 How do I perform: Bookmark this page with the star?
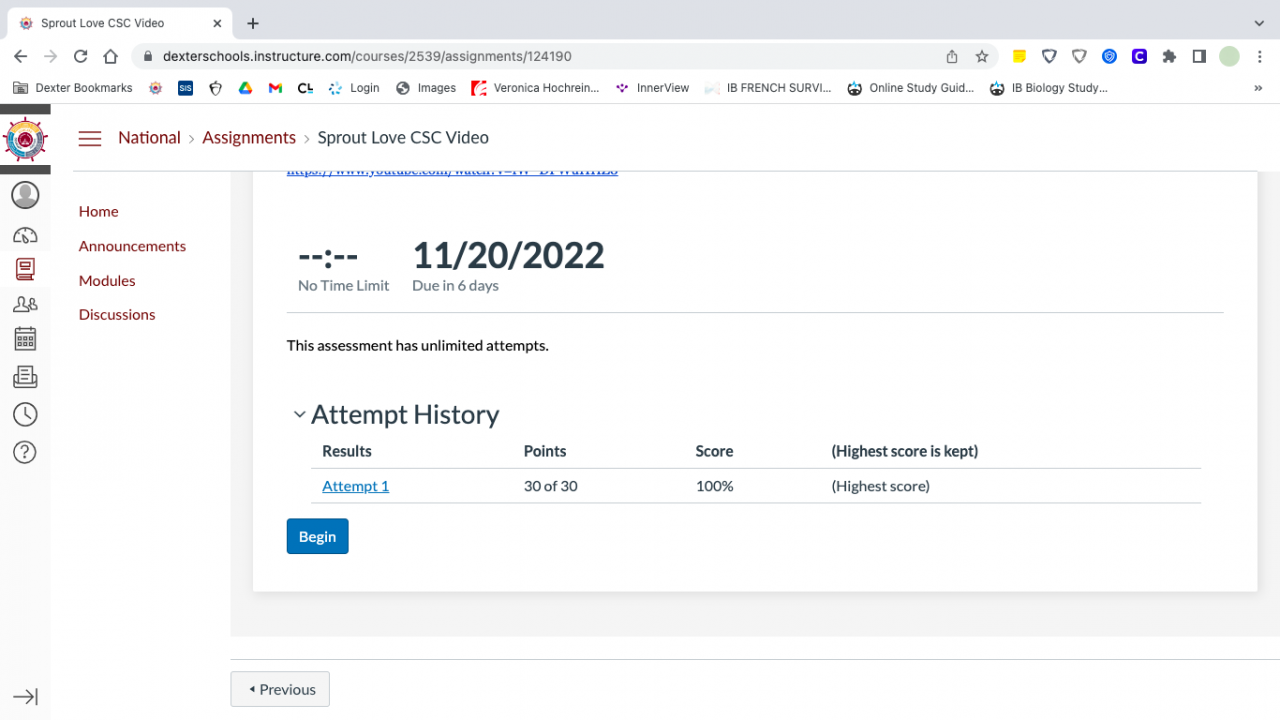pos(982,57)
